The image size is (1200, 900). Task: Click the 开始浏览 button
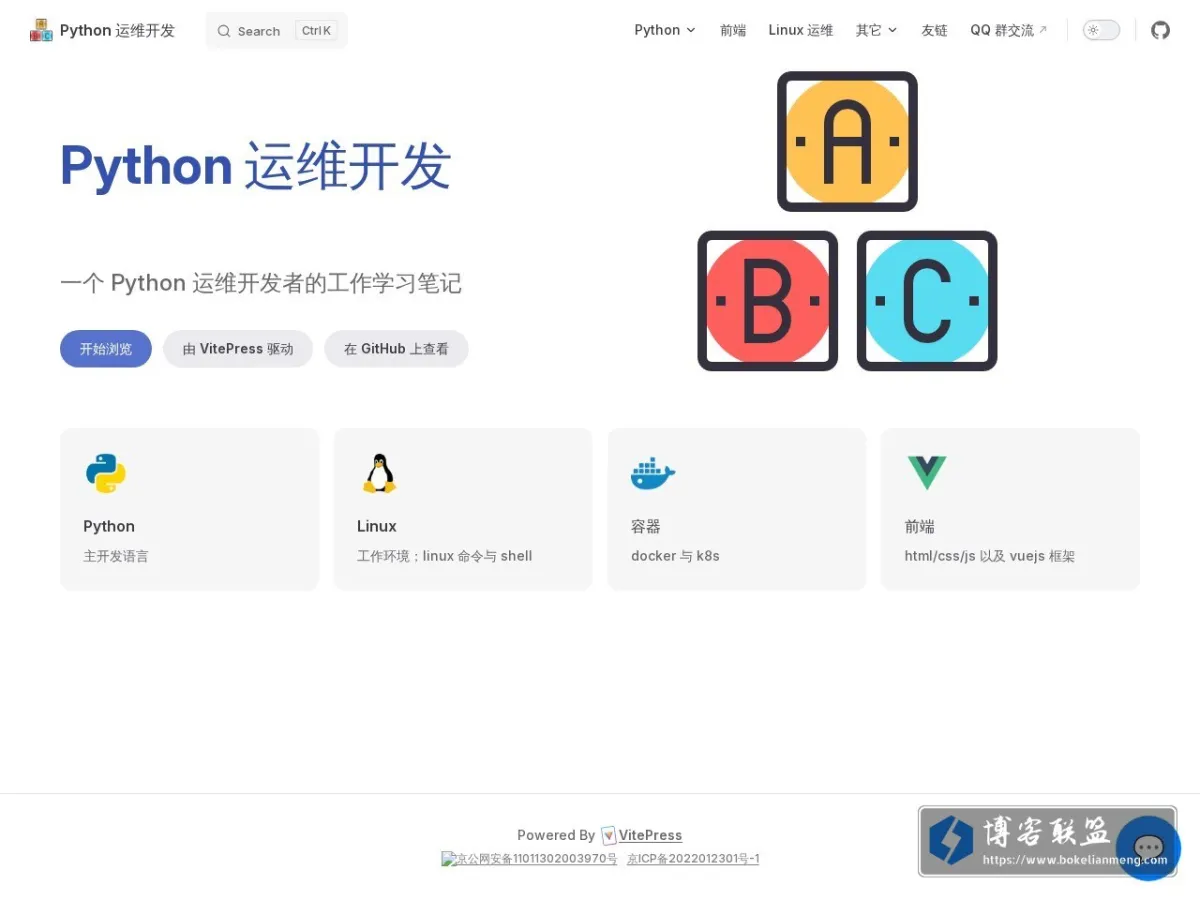pyautogui.click(x=106, y=349)
